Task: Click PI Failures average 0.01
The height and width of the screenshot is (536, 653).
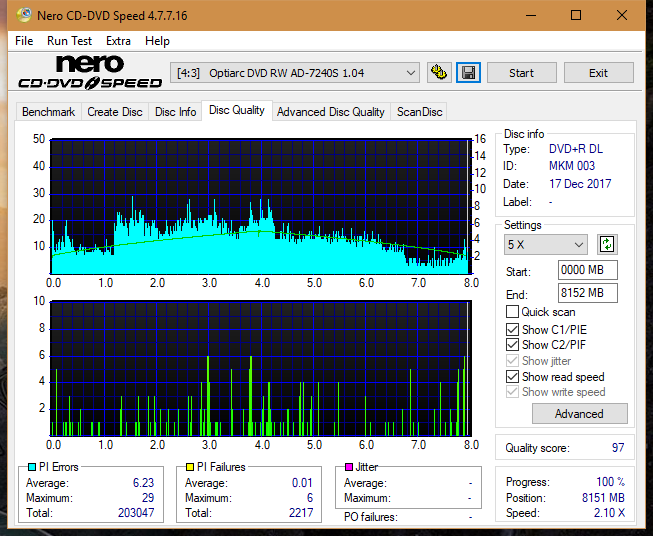Action: (302, 483)
